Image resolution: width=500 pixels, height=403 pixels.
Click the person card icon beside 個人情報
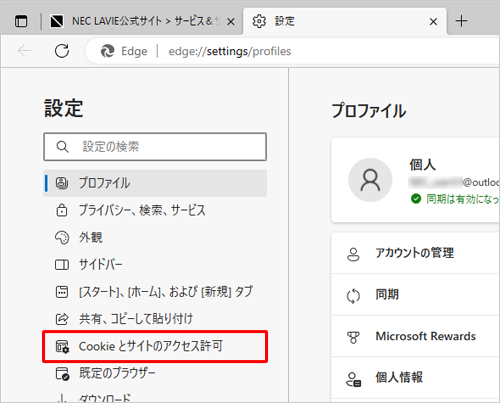click(x=354, y=379)
